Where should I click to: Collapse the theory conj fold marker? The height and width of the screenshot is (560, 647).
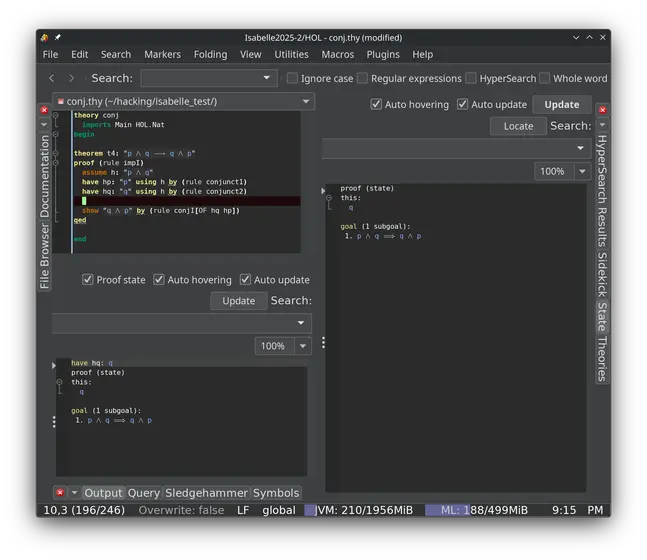(x=56, y=115)
